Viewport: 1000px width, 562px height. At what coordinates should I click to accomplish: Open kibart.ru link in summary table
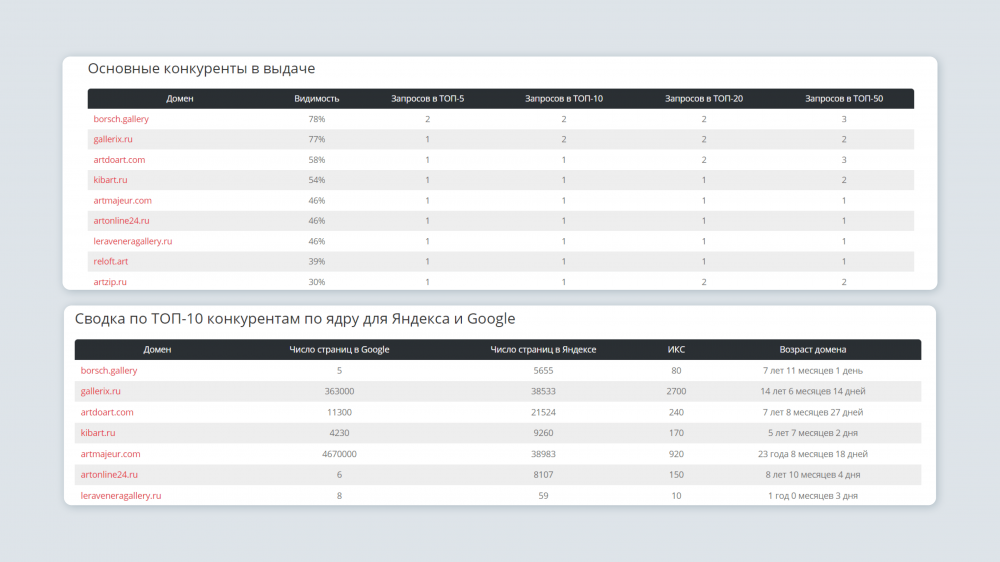pyautogui.click(x=98, y=433)
